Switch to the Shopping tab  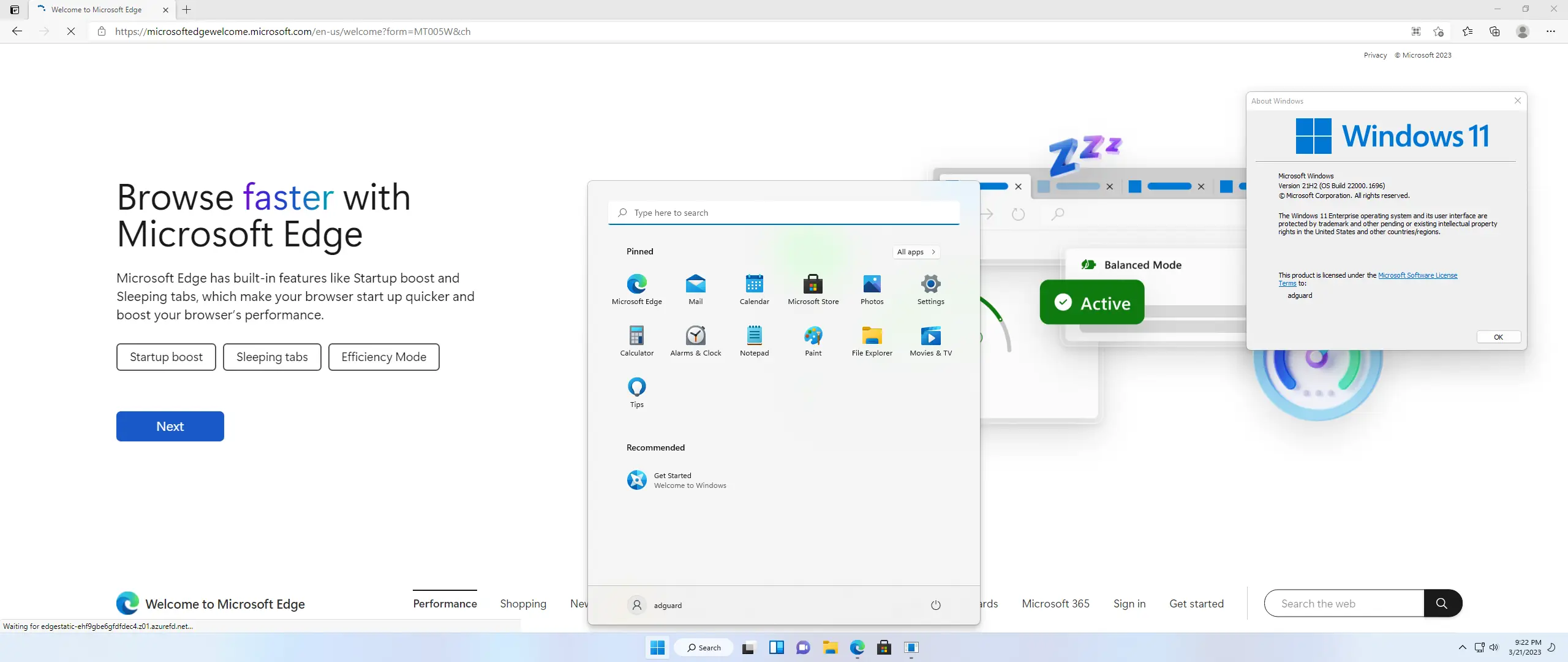point(522,604)
